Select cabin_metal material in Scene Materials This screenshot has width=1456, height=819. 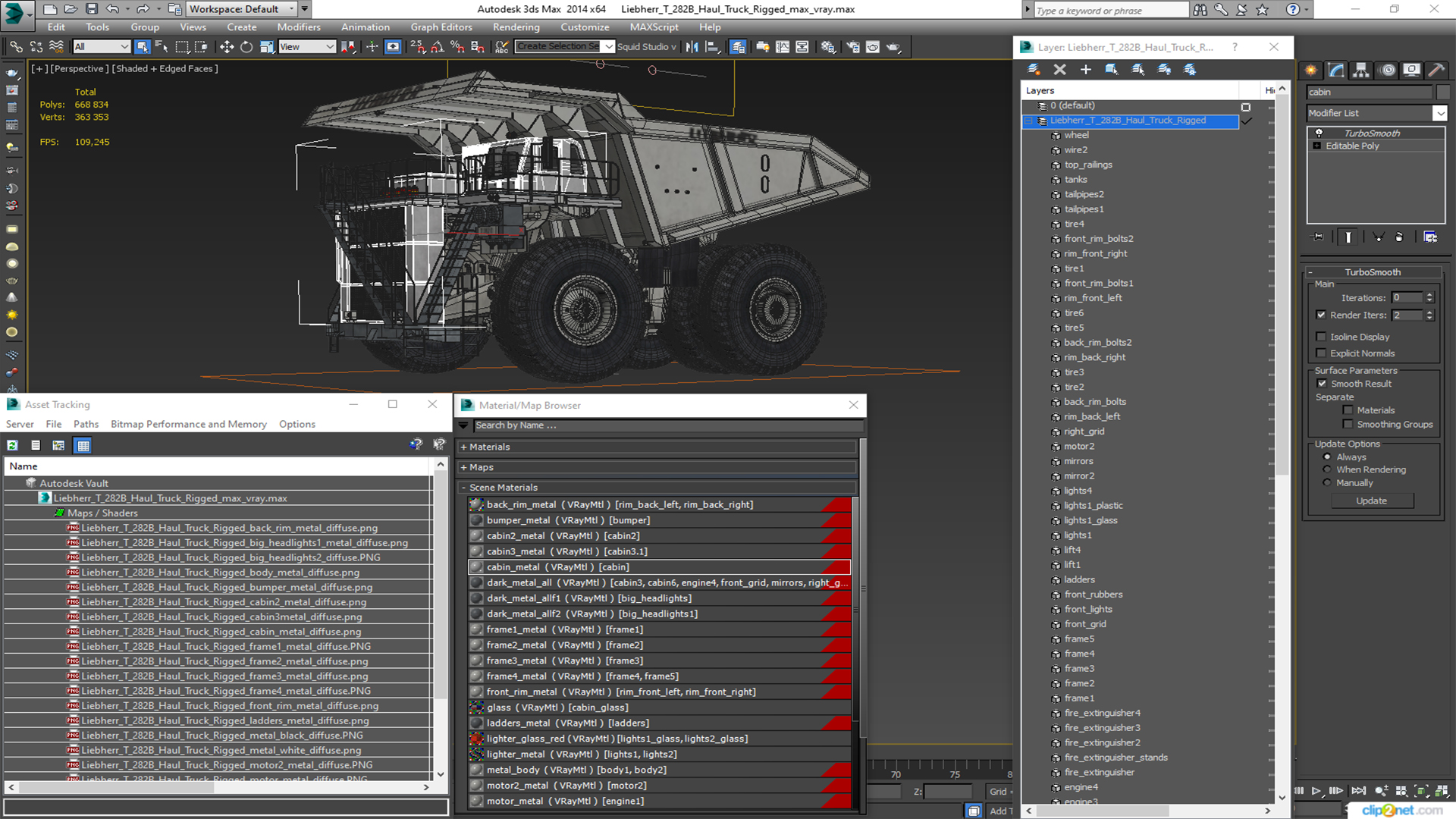coord(659,567)
